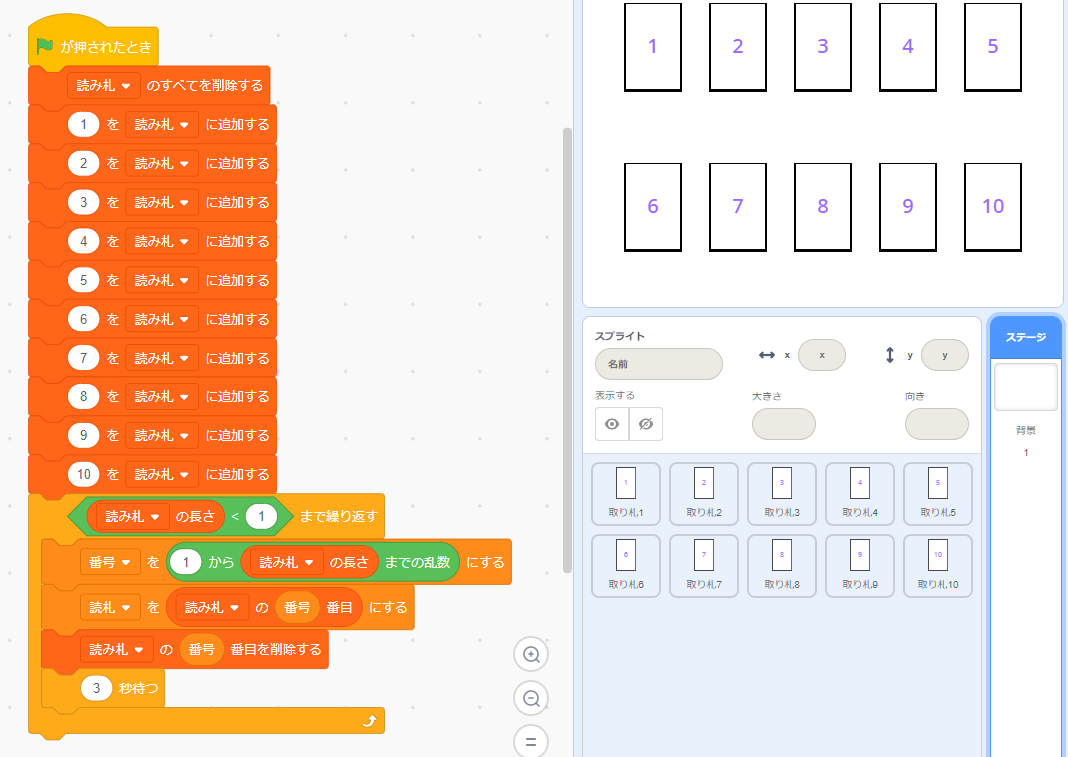The height and width of the screenshot is (757, 1068).
Task: Click card number 3 on the stage
Action: tap(823, 46)
